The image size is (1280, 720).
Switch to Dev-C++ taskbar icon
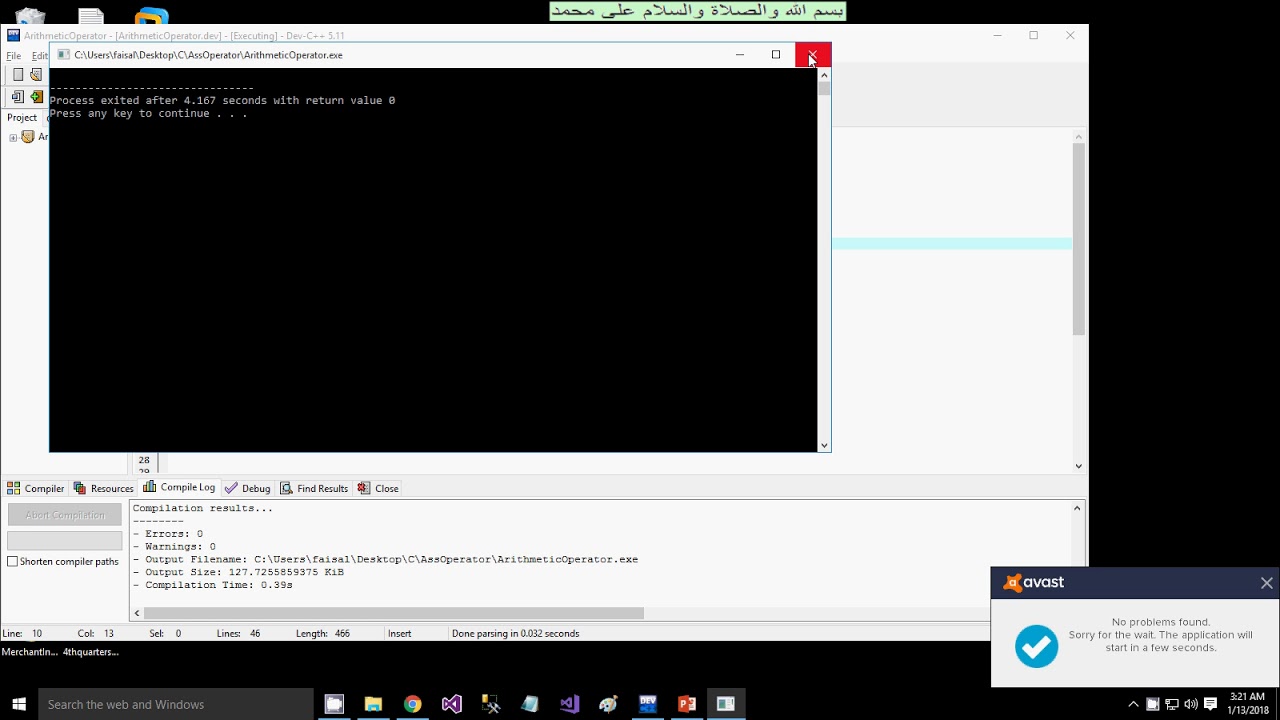(x=647, y=704)
